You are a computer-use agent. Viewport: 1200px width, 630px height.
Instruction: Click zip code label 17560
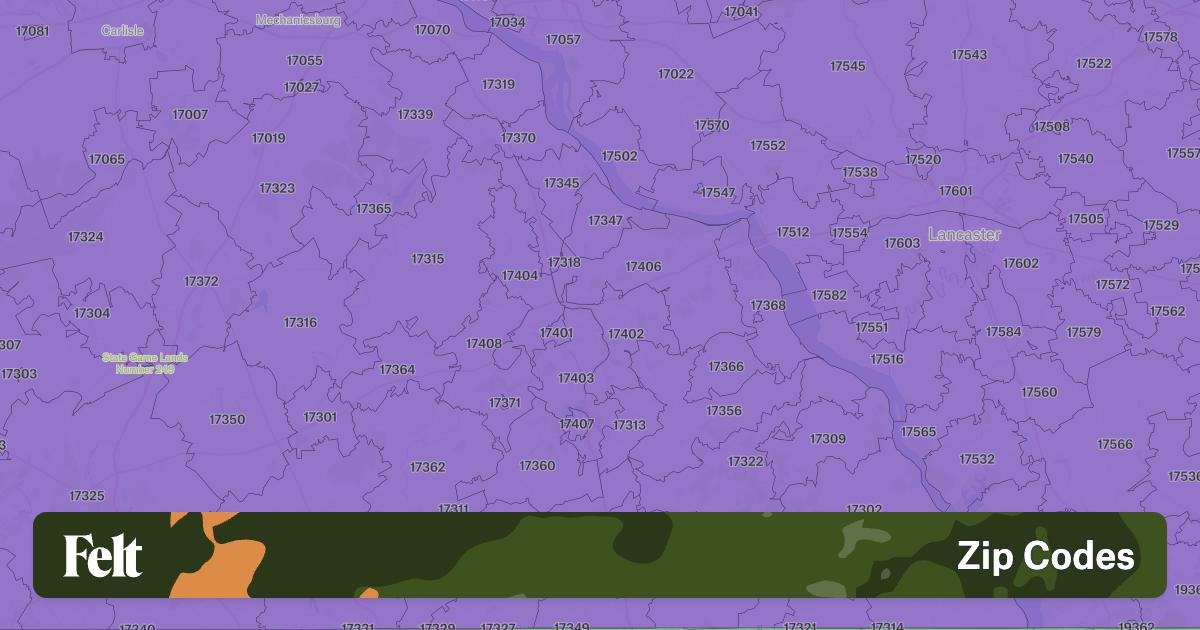(1039, 392)
